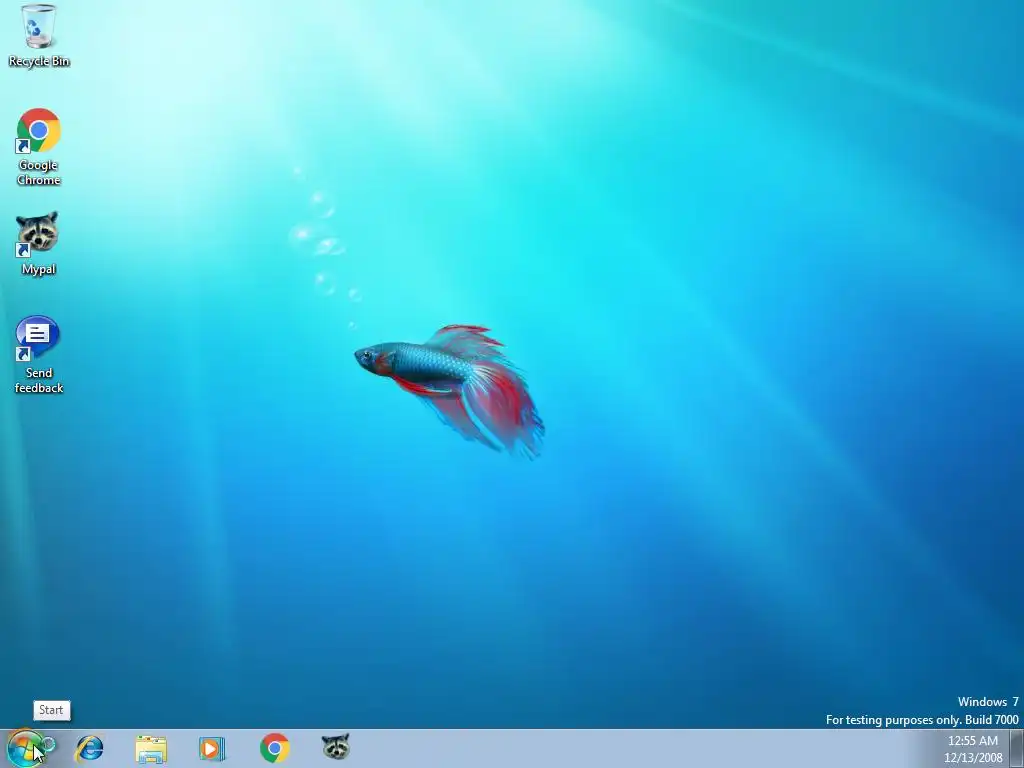
Task: Click the 12:55 AM taskbar clock
Action: tap(972, 741)
